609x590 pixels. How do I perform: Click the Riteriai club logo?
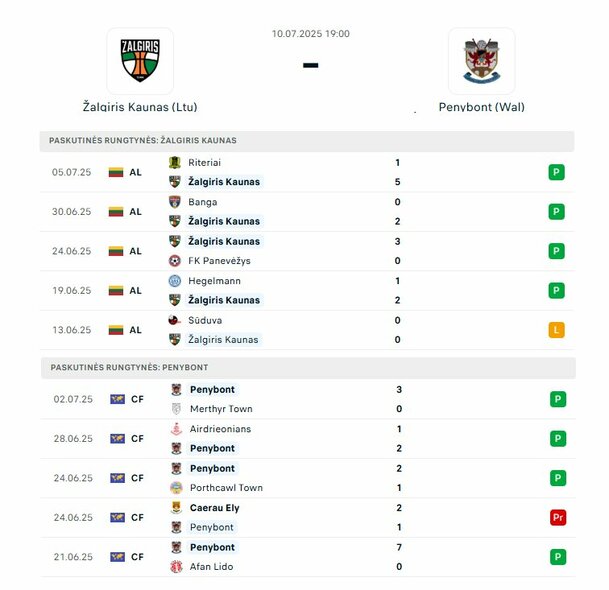tap(175, 162)
